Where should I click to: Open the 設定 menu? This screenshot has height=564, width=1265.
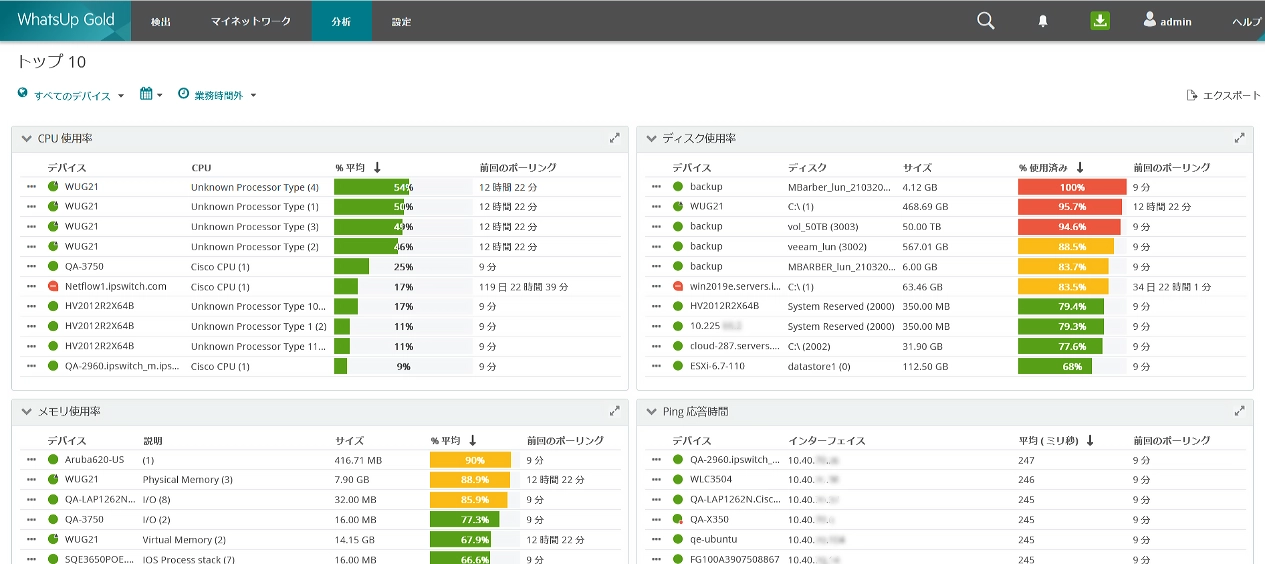tap(401, 21)
